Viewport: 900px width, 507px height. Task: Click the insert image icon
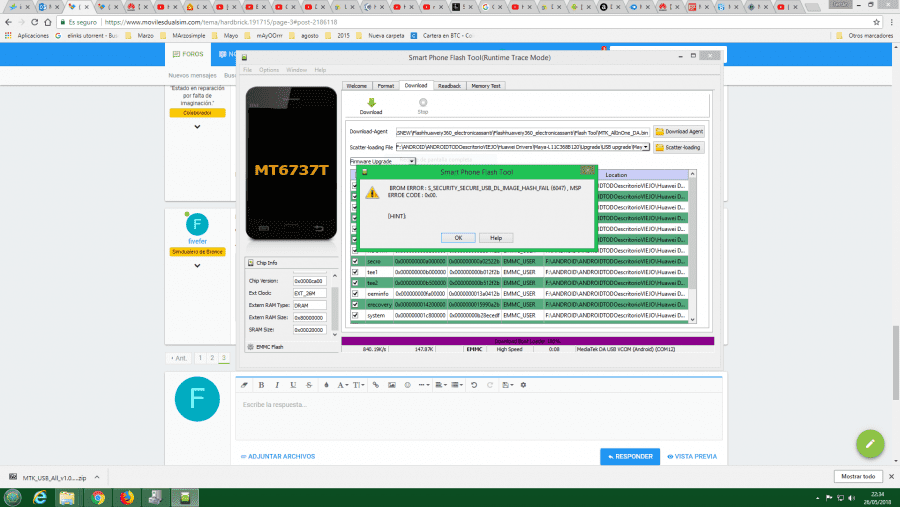click(391, 385)
